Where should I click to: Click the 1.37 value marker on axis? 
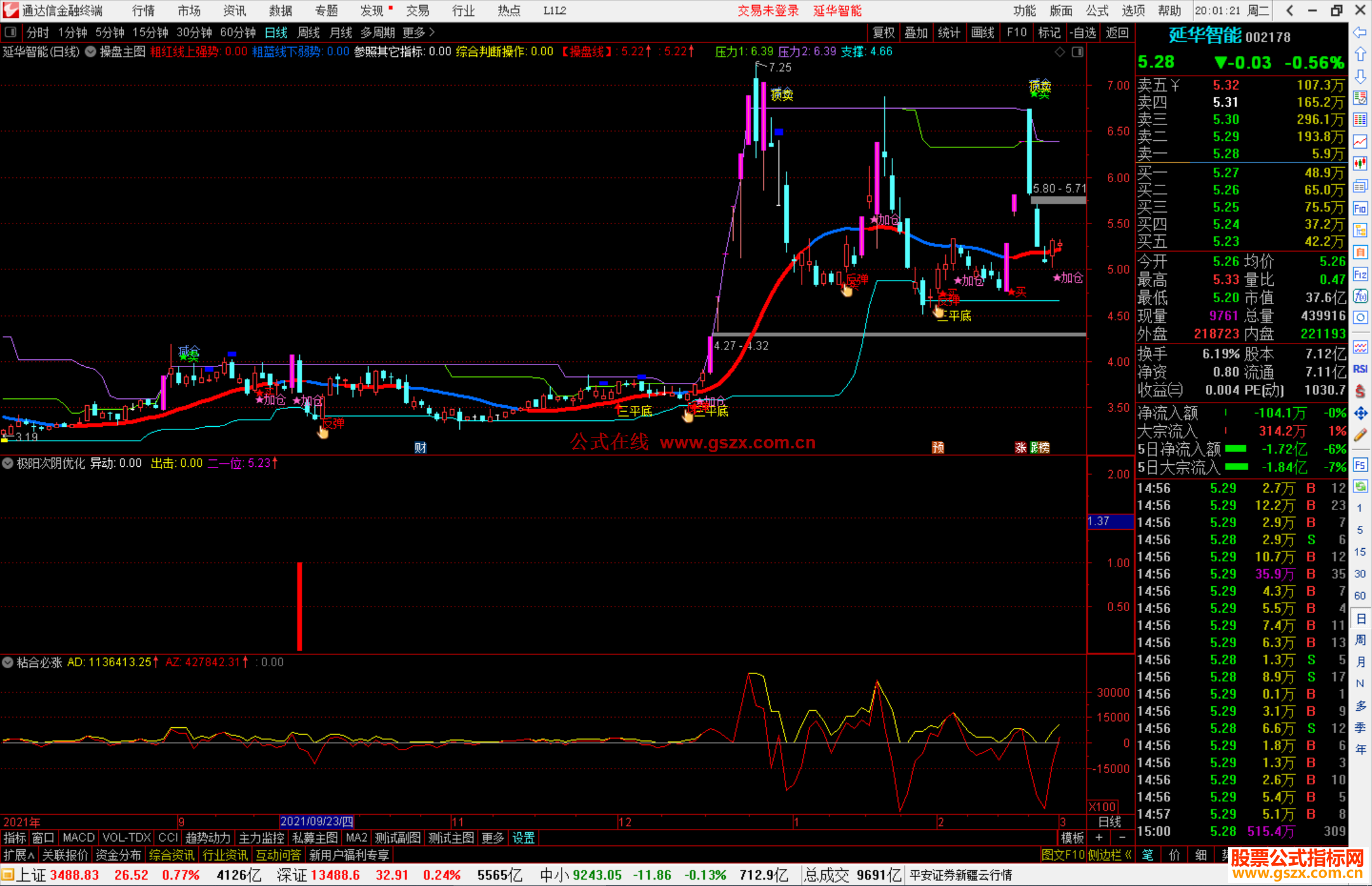click(x=1110, y=521)
